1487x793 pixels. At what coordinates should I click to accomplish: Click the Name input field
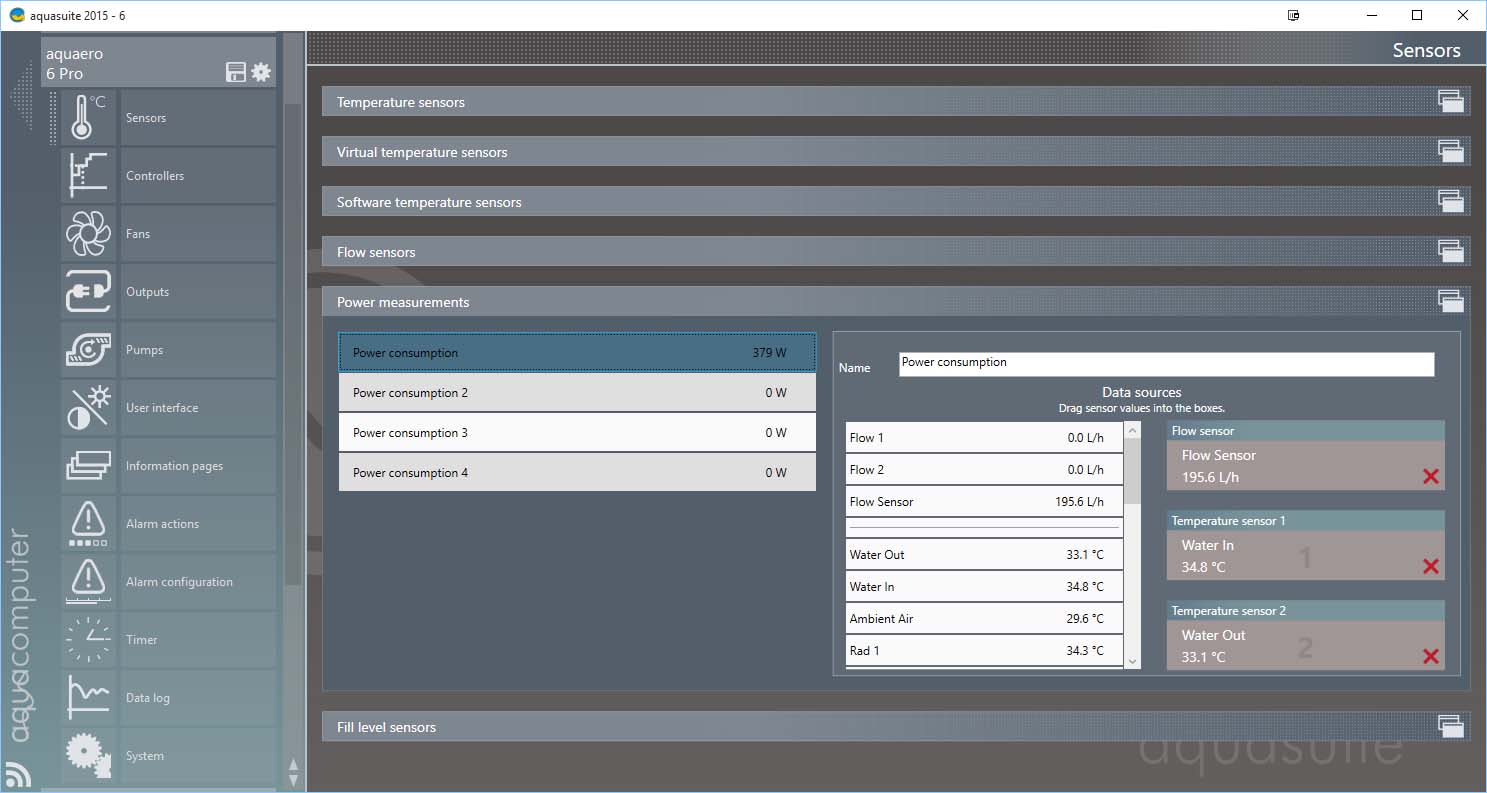click(1165, 364)
